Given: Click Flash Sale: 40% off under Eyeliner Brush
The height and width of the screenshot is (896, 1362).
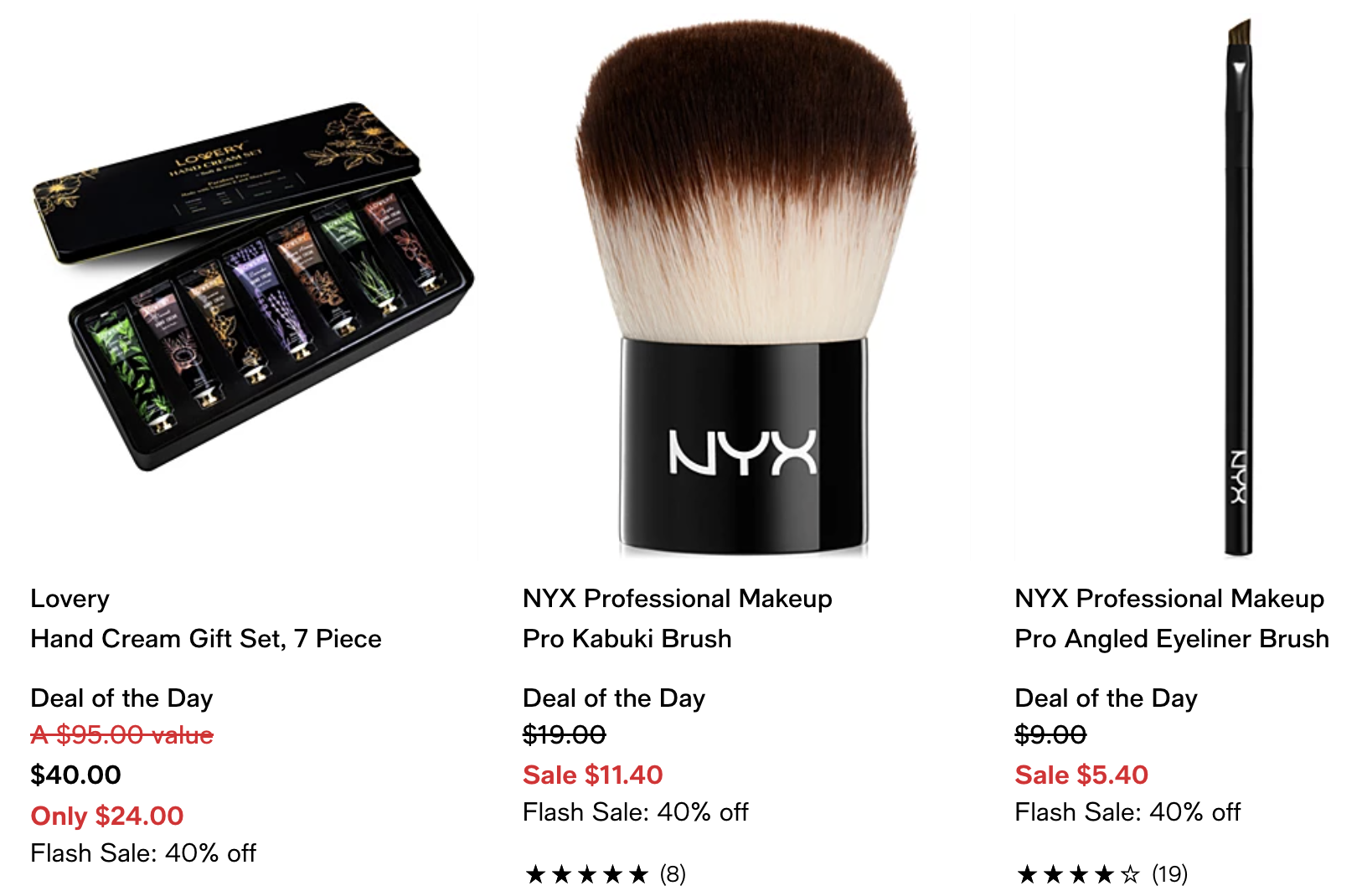Looking at the screenshot, I should coord(1127,811).
